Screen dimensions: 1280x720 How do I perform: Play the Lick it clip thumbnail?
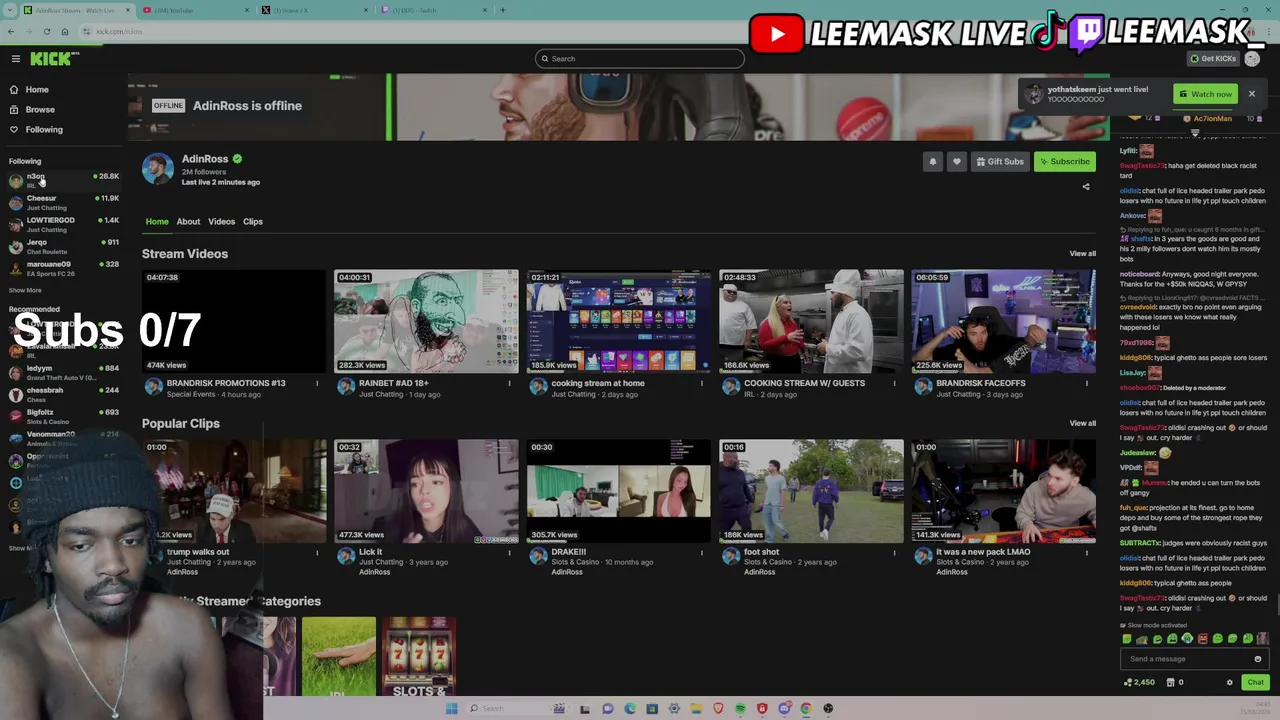pos(426,491)
